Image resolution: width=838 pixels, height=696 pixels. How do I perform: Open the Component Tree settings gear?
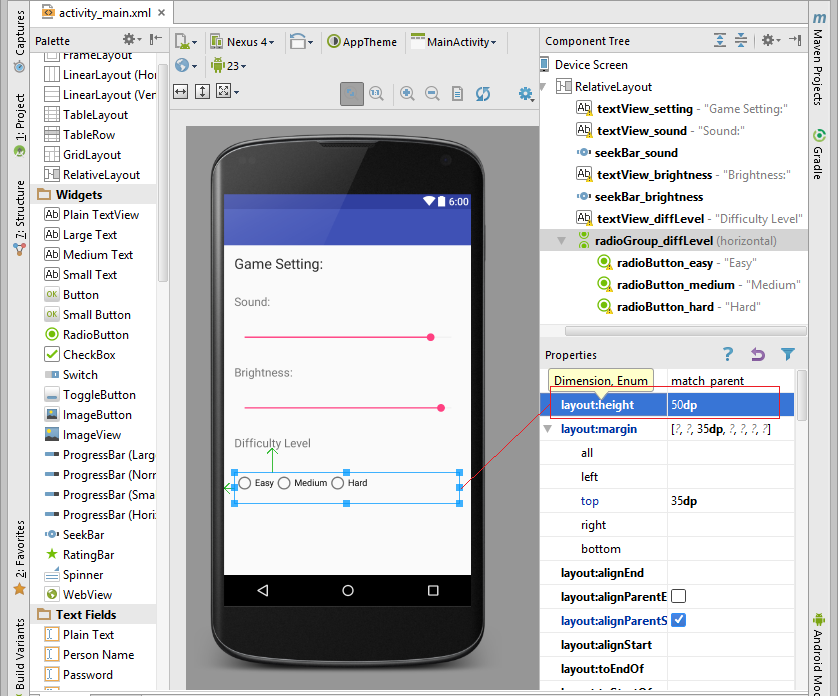[x=771, y=40]
